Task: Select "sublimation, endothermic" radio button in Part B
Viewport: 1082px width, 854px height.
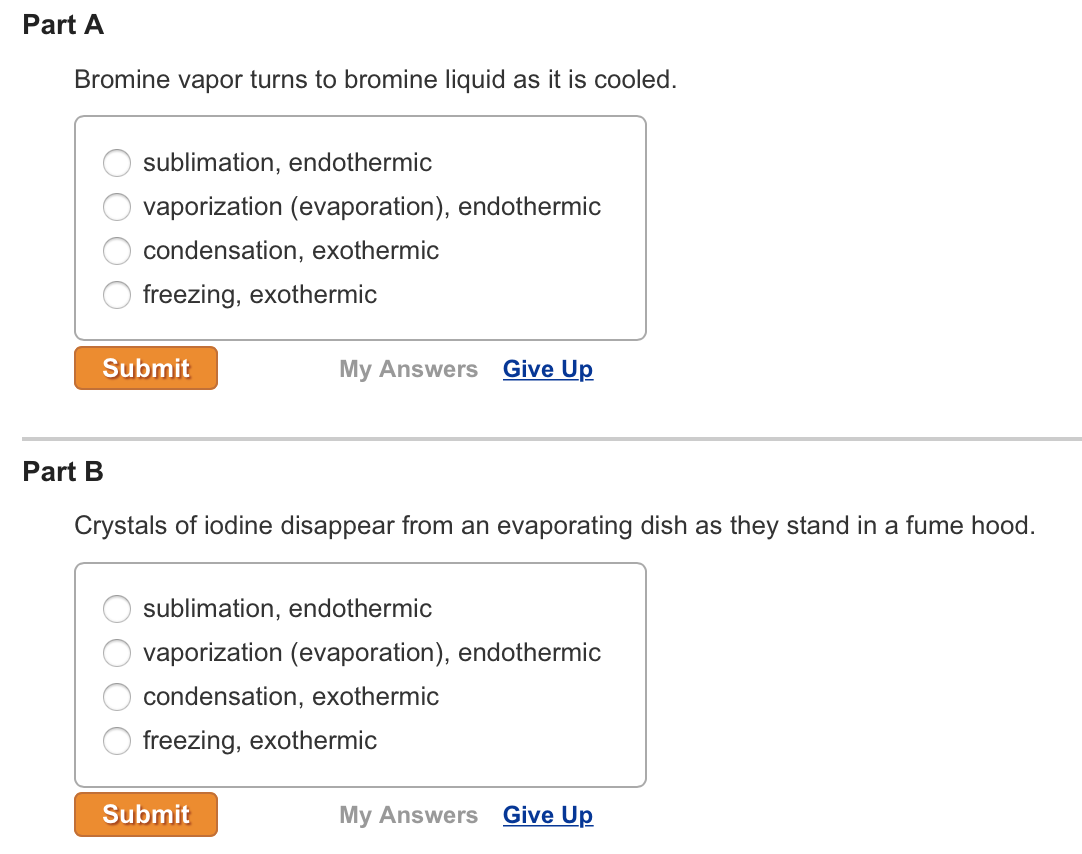Action: coord(117,609)
